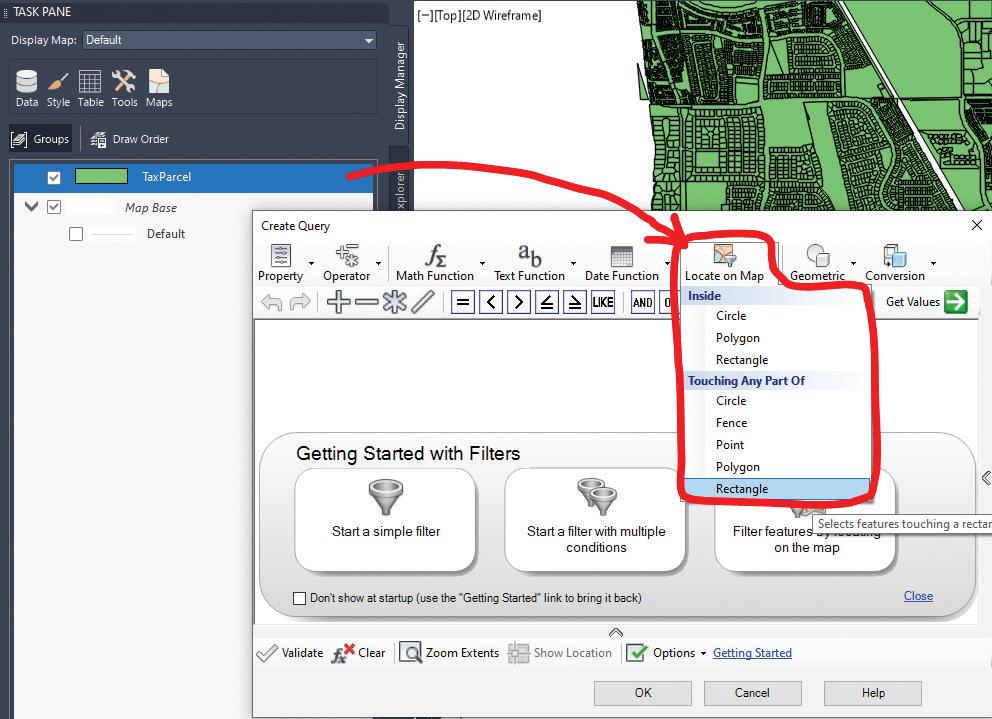
Task: Check Don't show at startup
Action: (300, 598)
